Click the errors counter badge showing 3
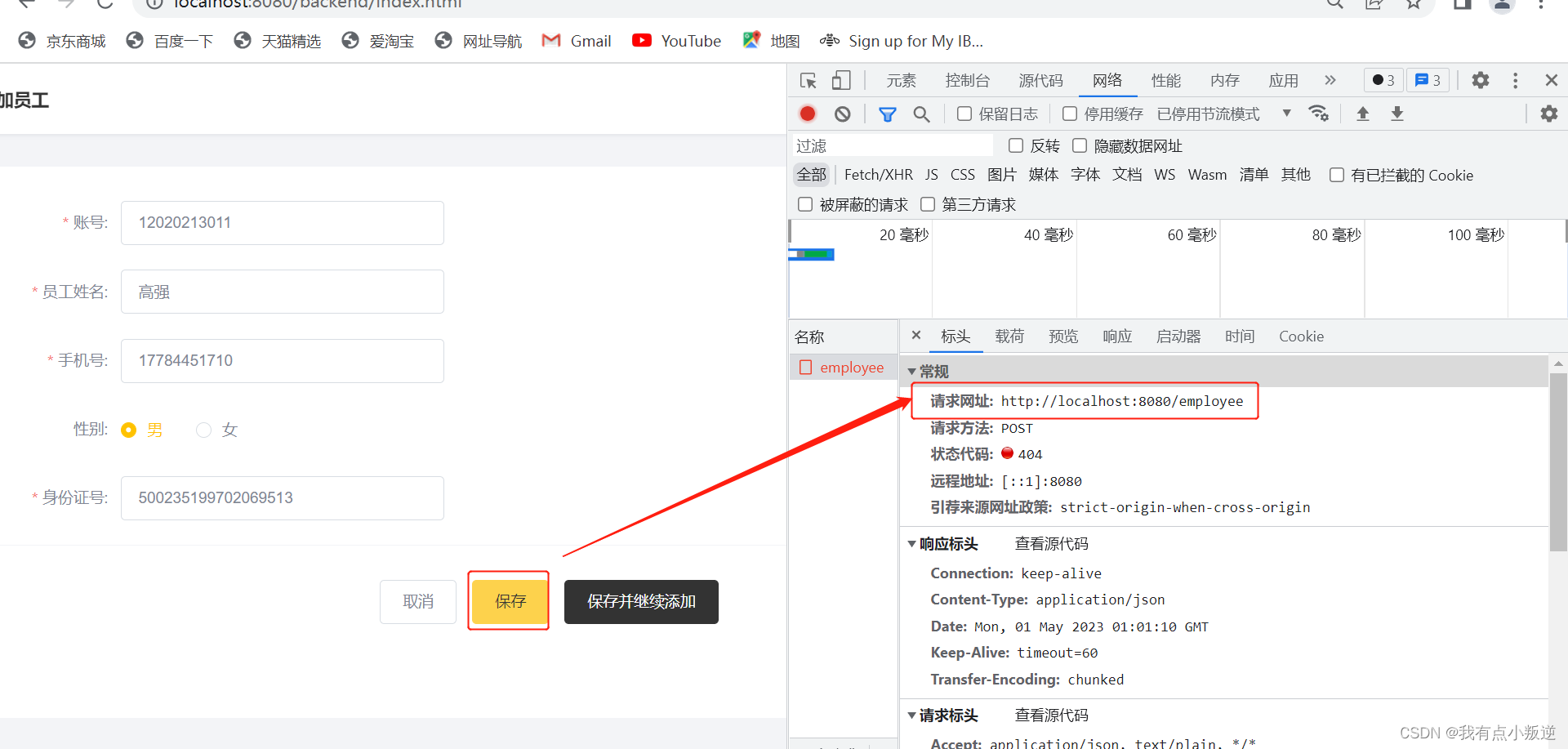This screenshot has height=749, width=1568. pyautogui.click(x=1383, y=80)
